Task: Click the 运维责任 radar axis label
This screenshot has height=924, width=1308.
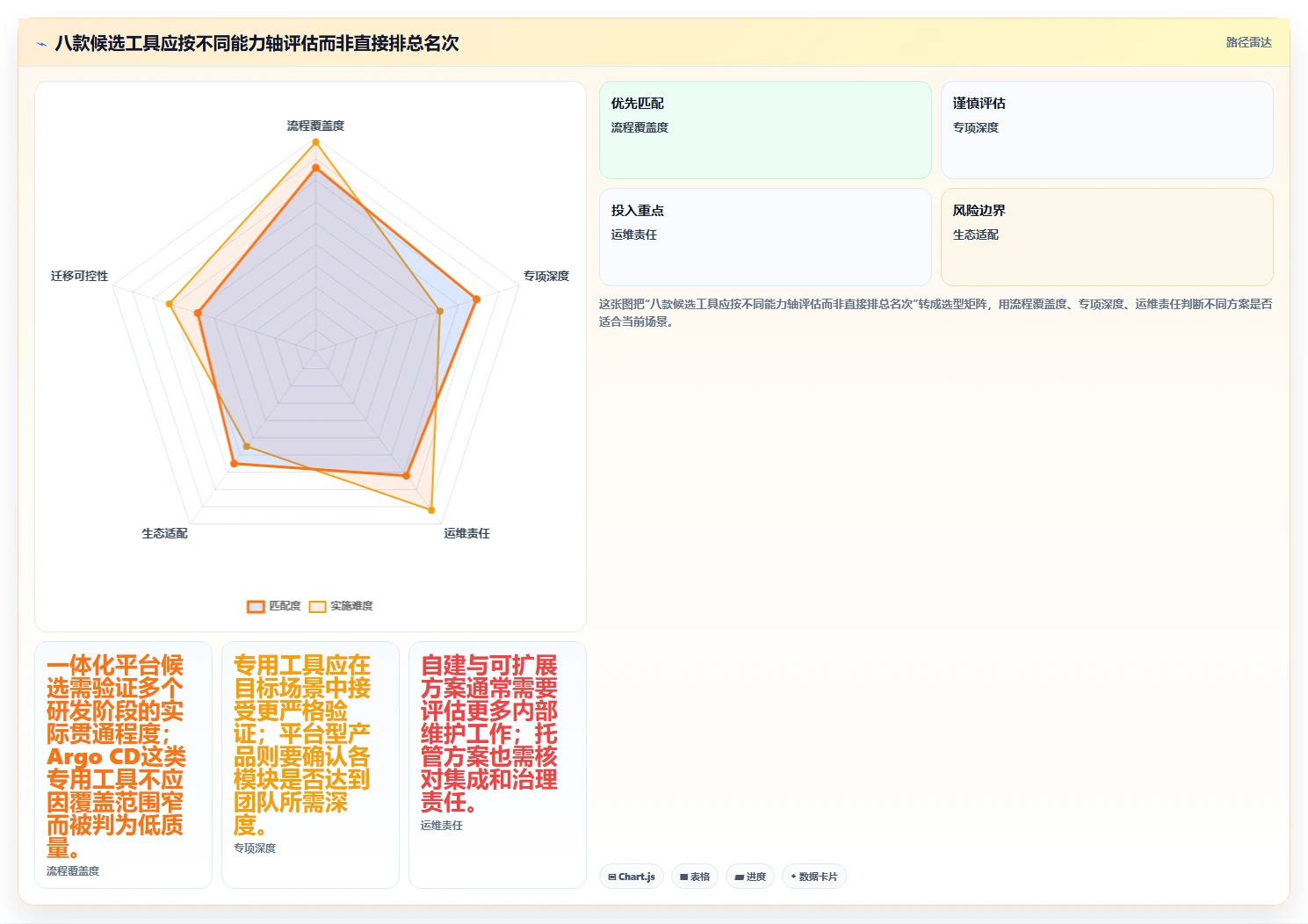Action: pos(466,533)
